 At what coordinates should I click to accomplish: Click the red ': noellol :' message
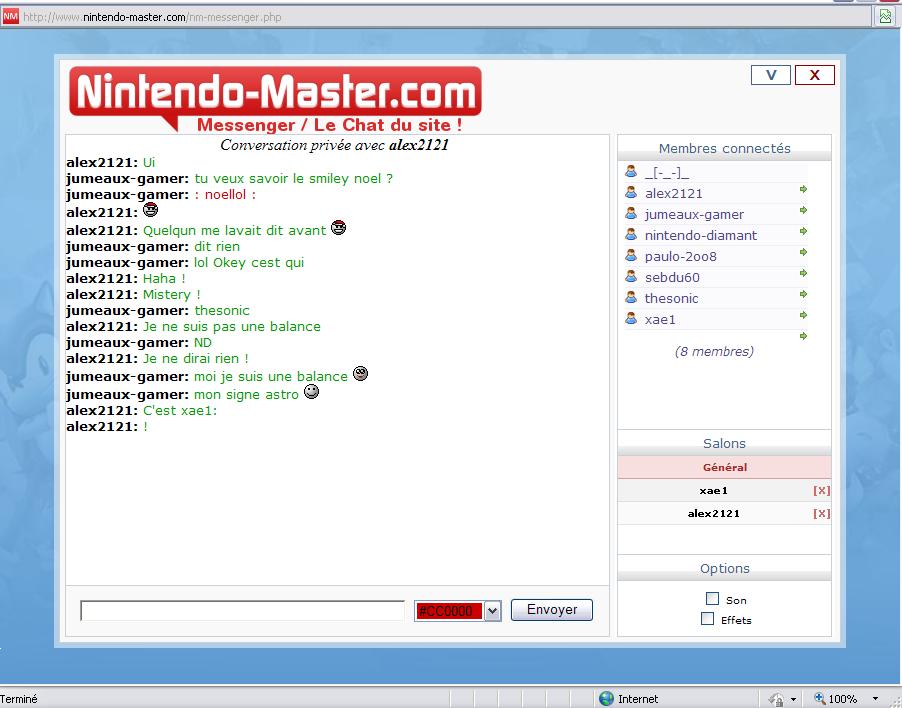(225, 194)
